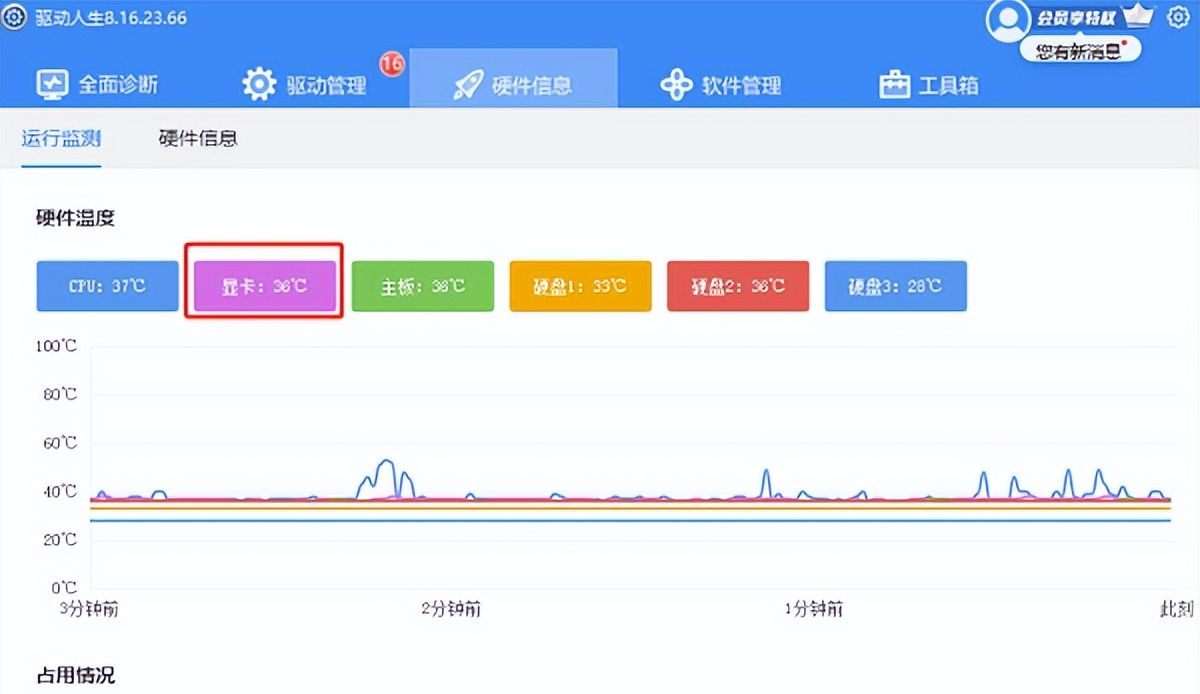The height and width of the screenshot is (694, 1200).
Task: Click the 硬盘3: 28℃ temperature button
Action: click(x=896, y=286)
